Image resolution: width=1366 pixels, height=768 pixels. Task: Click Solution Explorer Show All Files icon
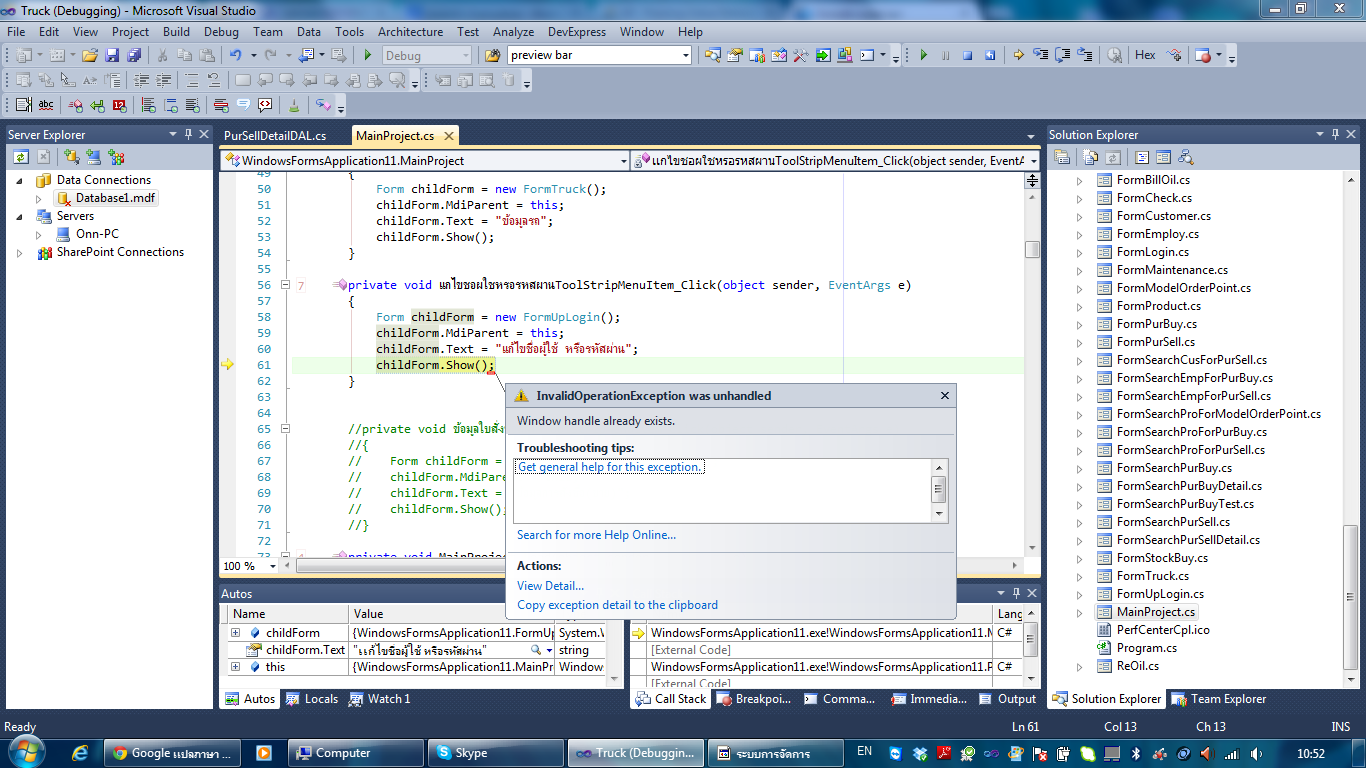click(1090, 157)
